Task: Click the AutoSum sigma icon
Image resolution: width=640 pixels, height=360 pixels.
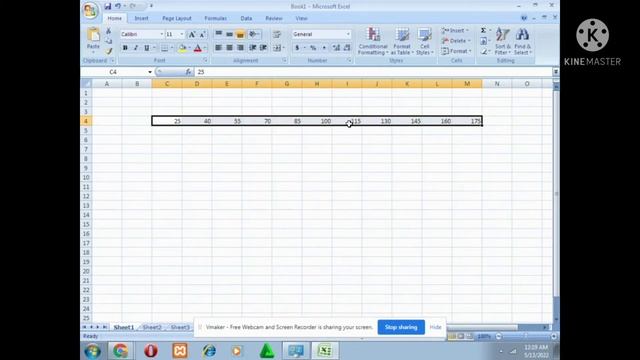Action: coord(483,31)
